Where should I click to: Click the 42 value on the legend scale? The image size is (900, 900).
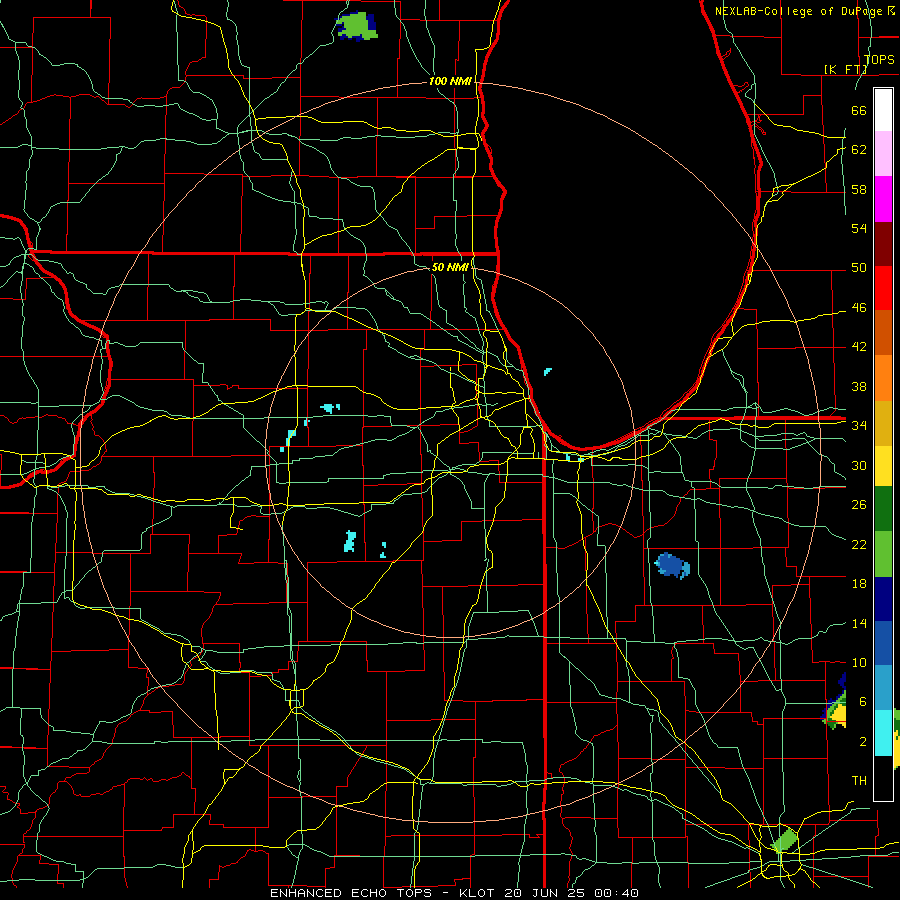click(x=859, y=347)
